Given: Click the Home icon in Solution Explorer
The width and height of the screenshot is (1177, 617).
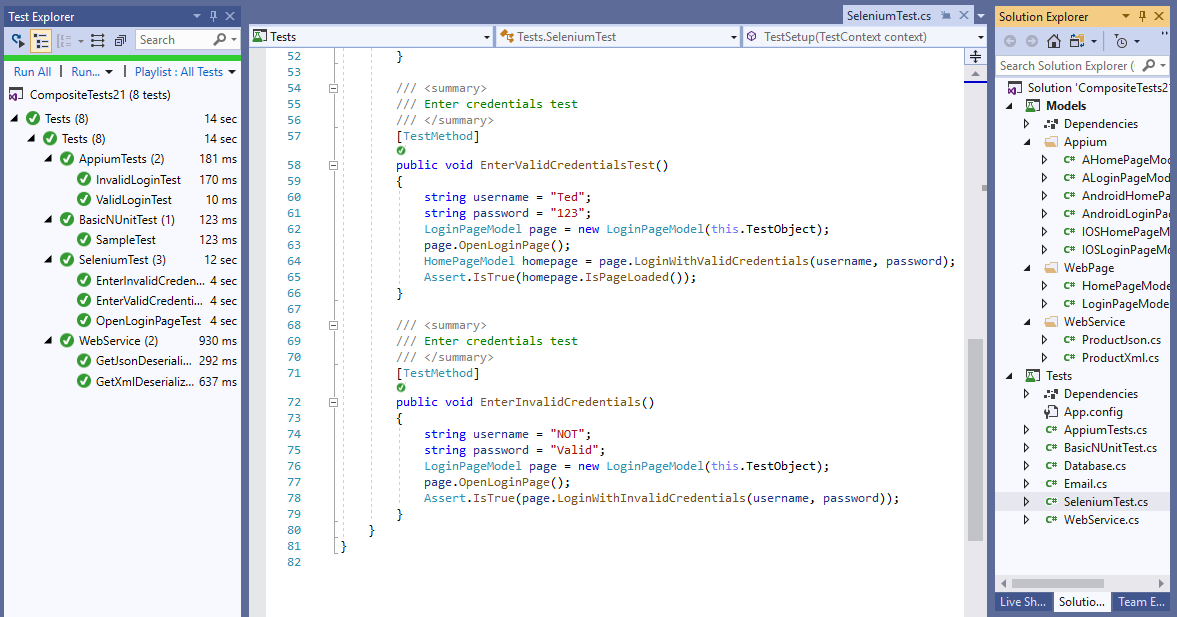Looking at the screenshot, I should [1054, 41].
